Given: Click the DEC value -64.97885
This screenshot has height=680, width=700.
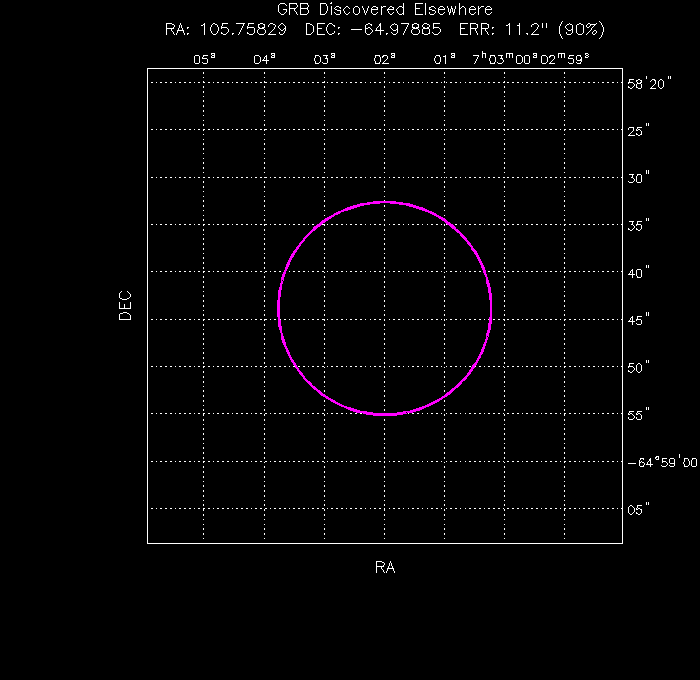Looking at the screenshot, I should 396,30.
